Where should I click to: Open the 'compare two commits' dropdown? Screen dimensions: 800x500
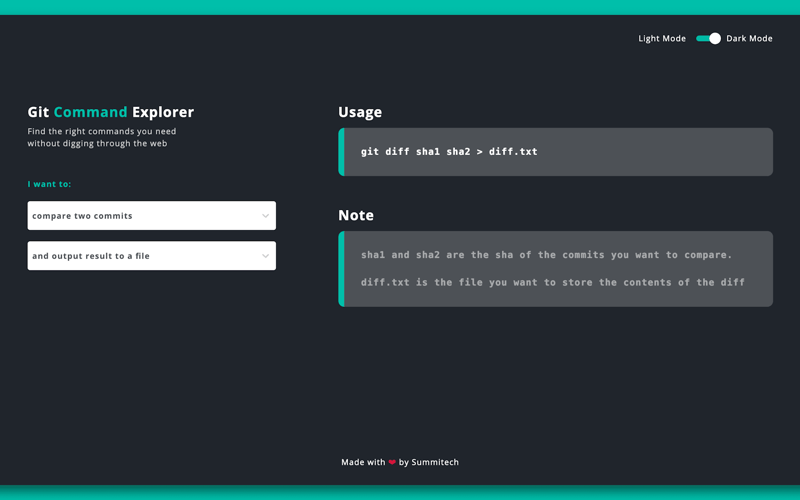coord(152,215)
